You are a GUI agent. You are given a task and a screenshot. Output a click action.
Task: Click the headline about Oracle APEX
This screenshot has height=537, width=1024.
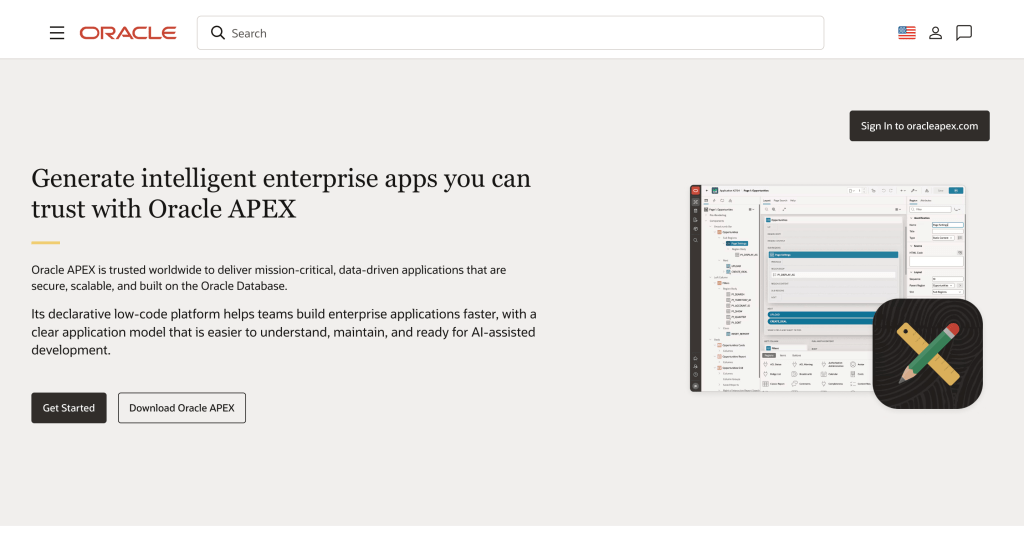281,193
